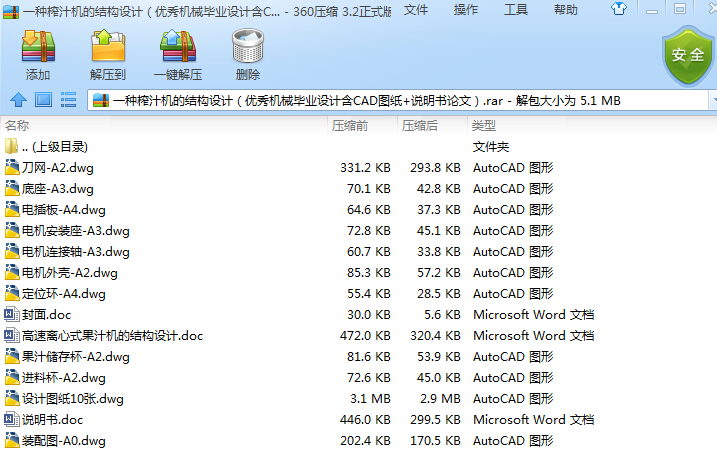Click the 解压到 (Extract to) toolbar icon
Image resolution: width=717 pixels, height=456 pixels.
pos(108,46)
